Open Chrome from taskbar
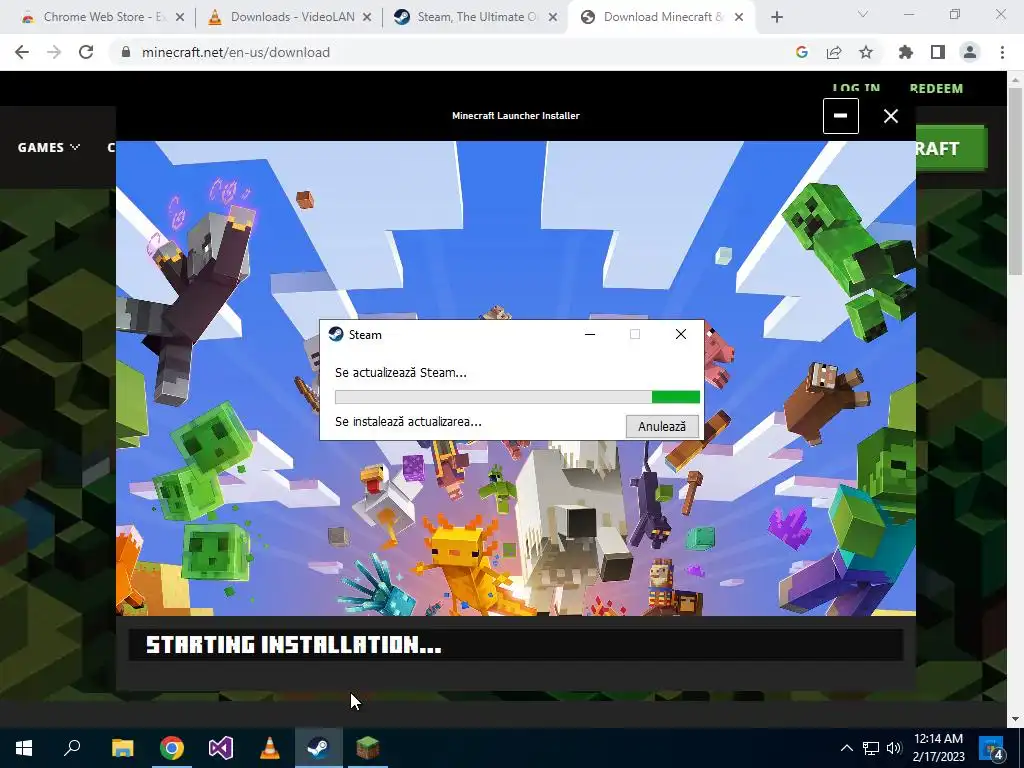The width and height of the screenshot is (1024, 768). coord(172,748)
